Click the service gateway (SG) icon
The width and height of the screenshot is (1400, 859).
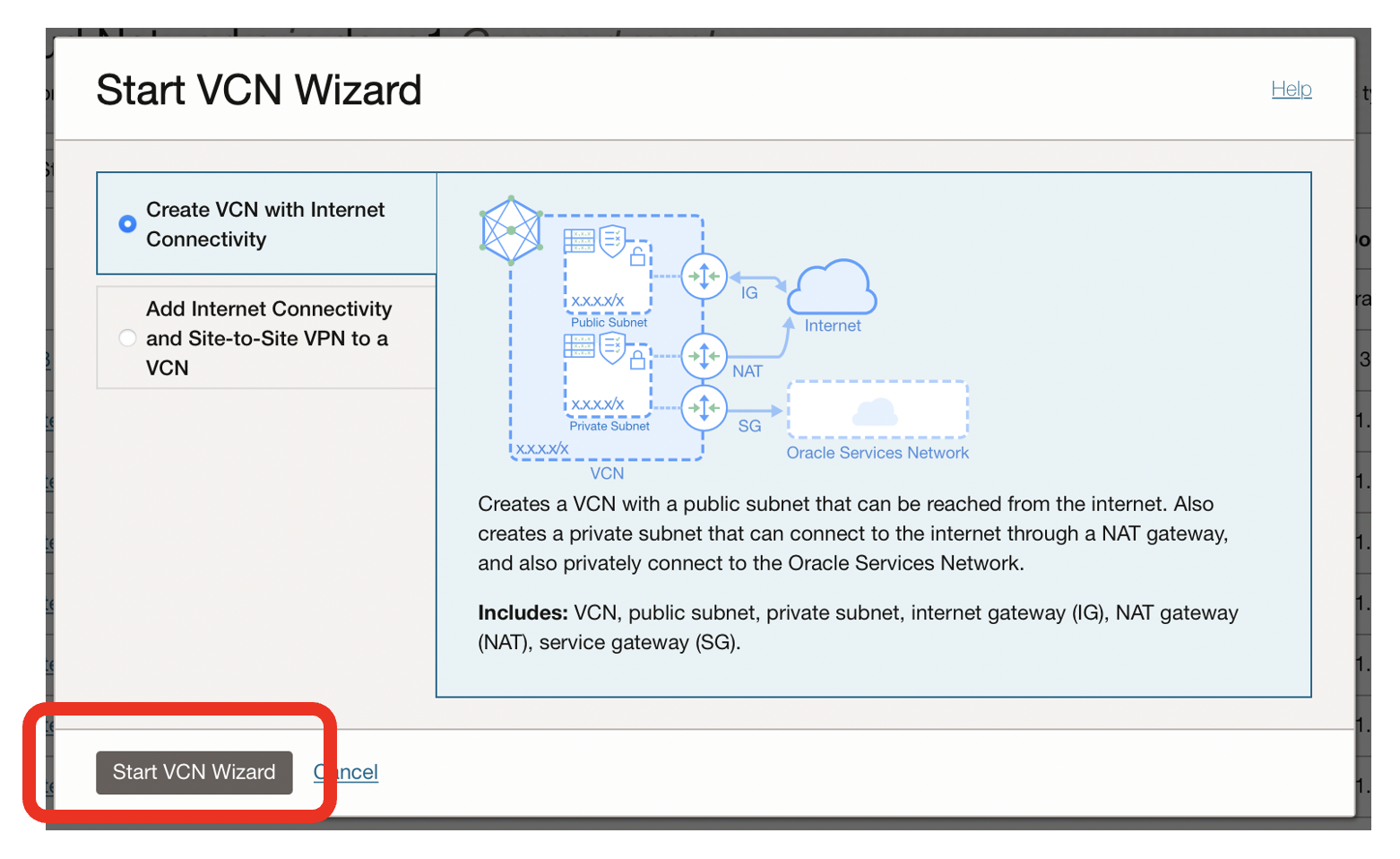(704, 407)
